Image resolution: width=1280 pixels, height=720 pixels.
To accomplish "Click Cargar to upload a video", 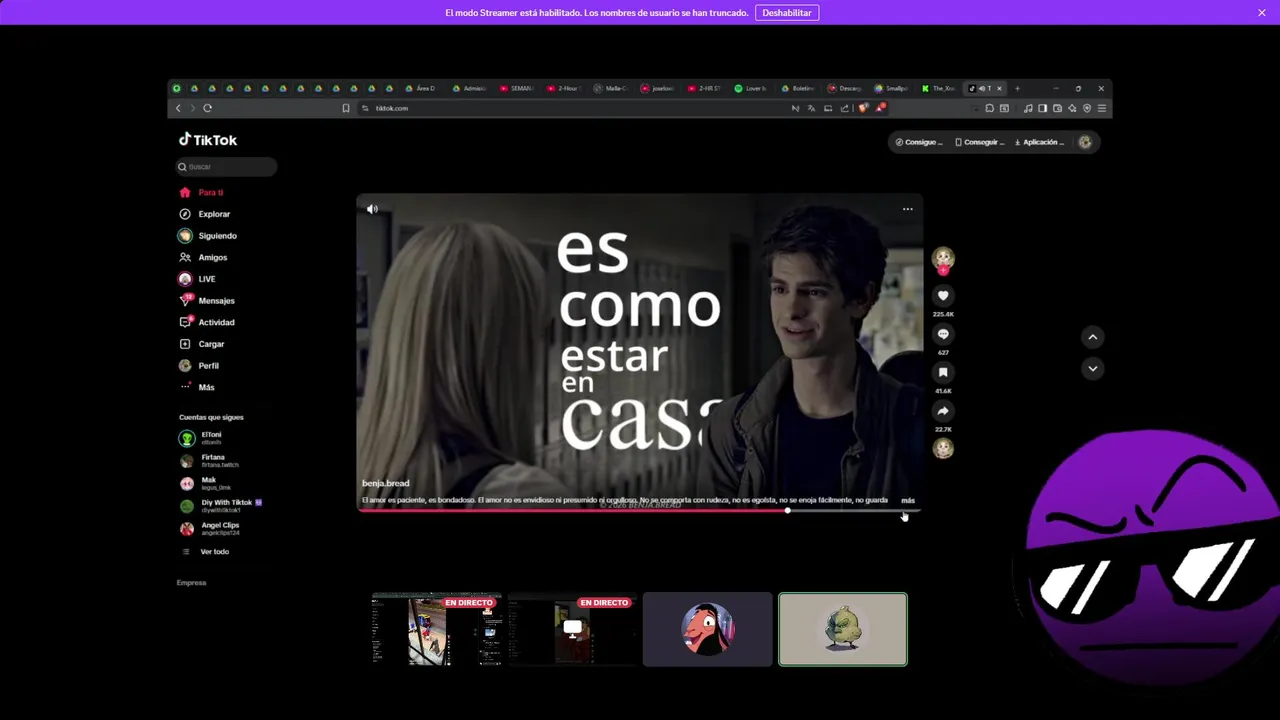I will click(x=202, y=344).
